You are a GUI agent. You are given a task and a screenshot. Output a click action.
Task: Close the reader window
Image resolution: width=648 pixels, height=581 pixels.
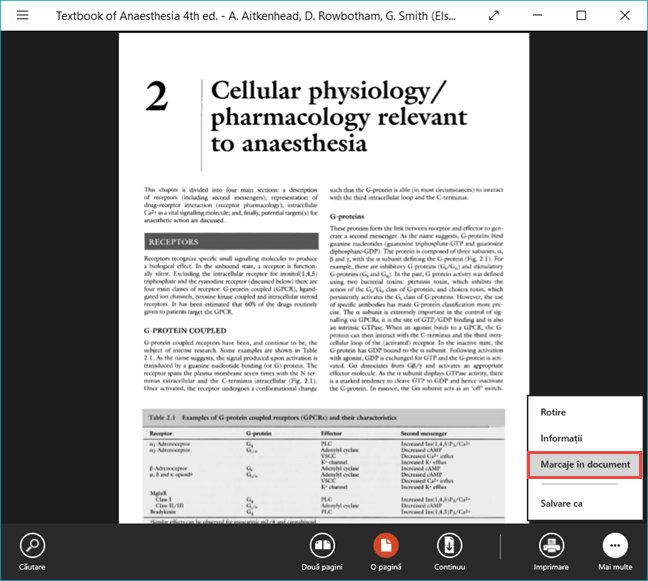click(625, 15)
